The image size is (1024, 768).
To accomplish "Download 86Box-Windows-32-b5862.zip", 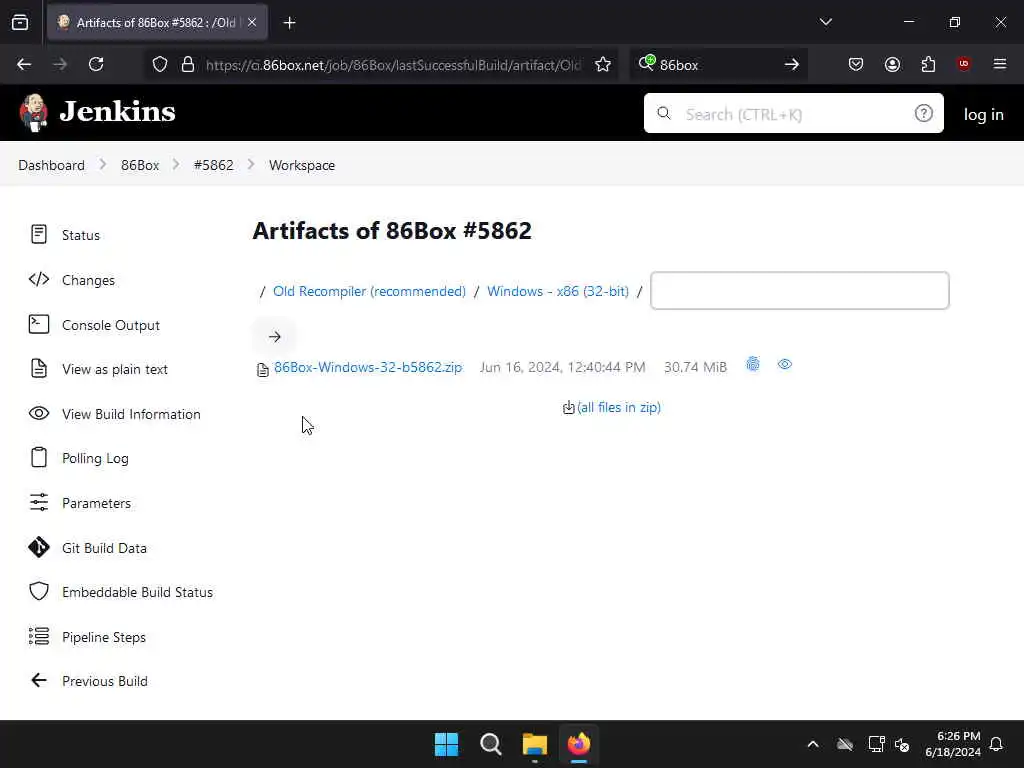I will point(368,367).
